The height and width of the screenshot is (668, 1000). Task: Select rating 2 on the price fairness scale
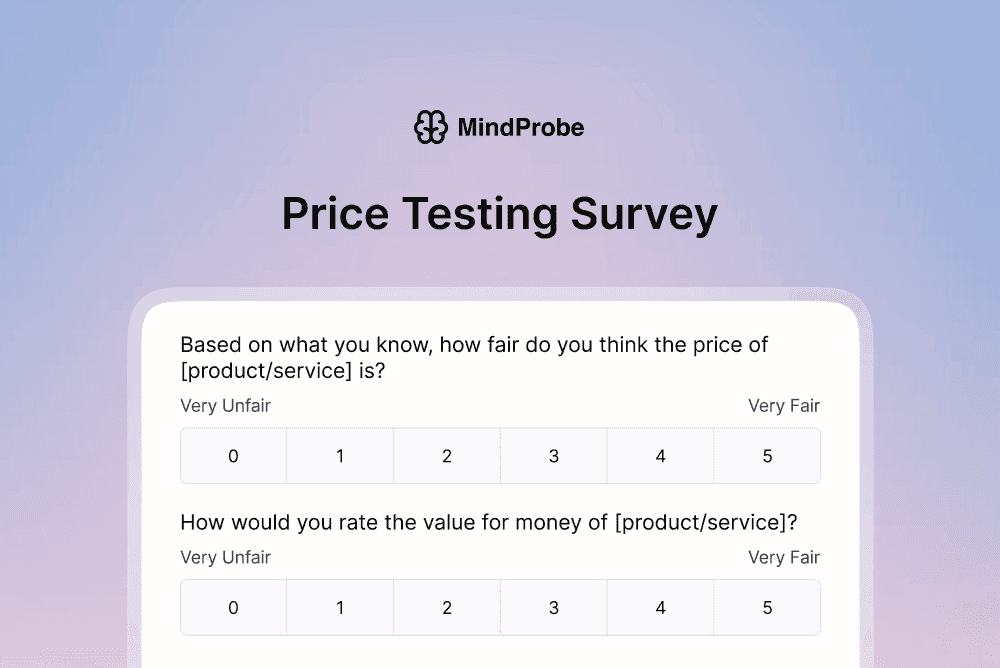[x=447, y=456]
